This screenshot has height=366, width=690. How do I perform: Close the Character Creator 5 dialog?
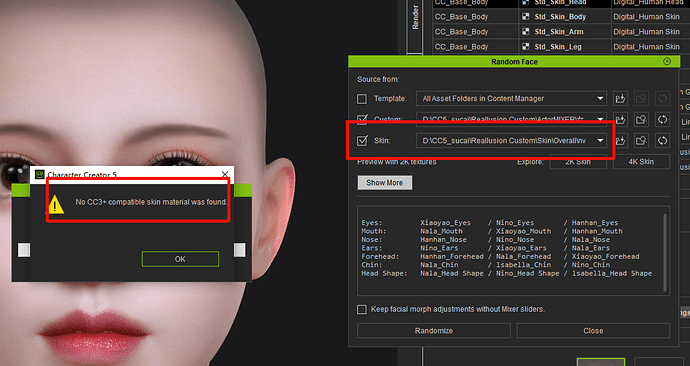[x=225, y=174]
